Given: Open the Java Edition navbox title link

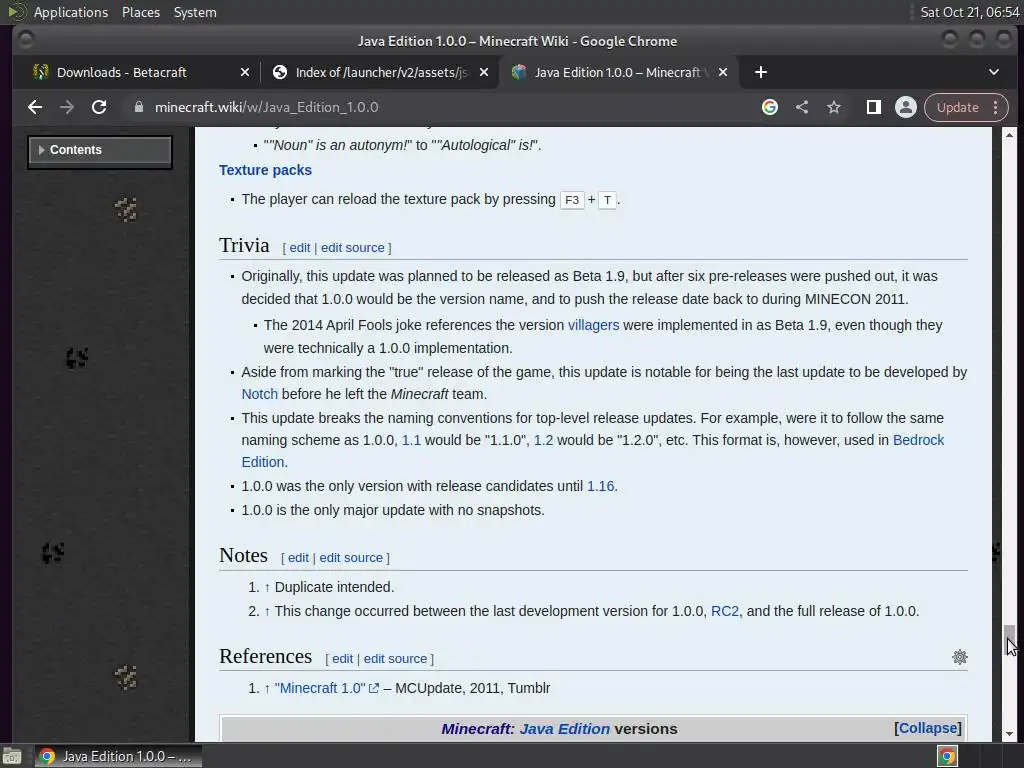Looking at the screenshot, I should tap(564, 729).
